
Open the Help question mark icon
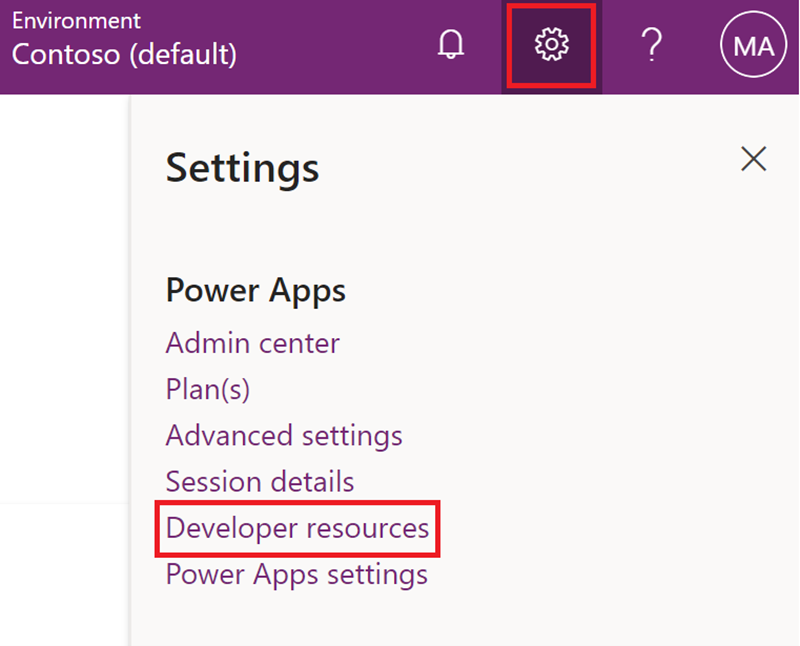(x=652, y=45)
